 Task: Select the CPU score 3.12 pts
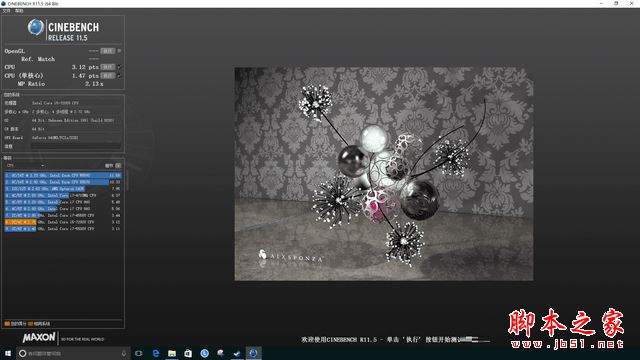click(x=85, y=67)
